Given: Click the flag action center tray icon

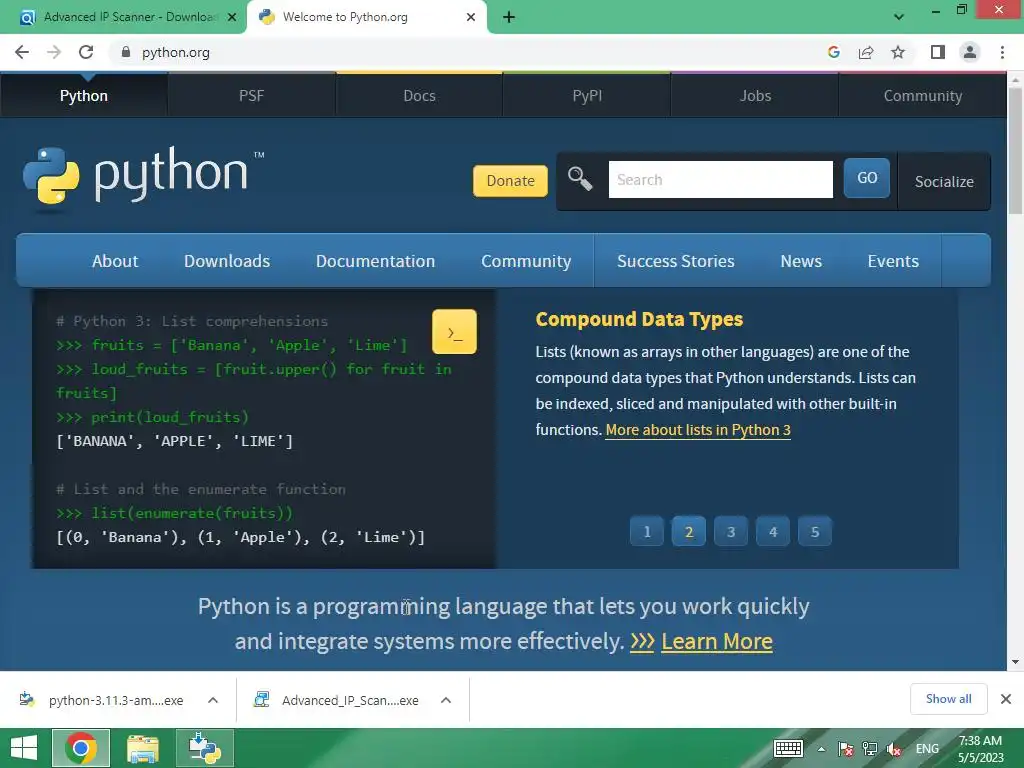Looking at the screenshot, I should click(846, 749).
